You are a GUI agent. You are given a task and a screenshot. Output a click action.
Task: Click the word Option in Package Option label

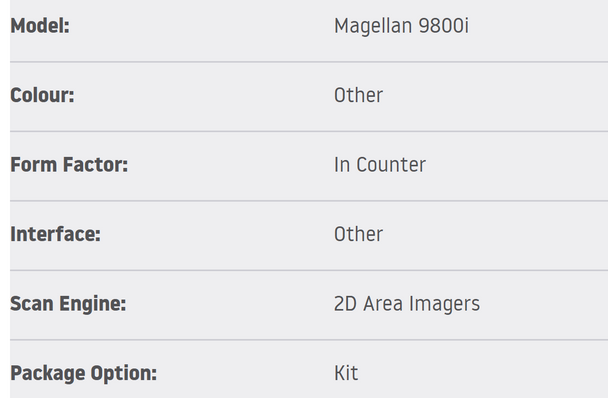tap(124, 374)
